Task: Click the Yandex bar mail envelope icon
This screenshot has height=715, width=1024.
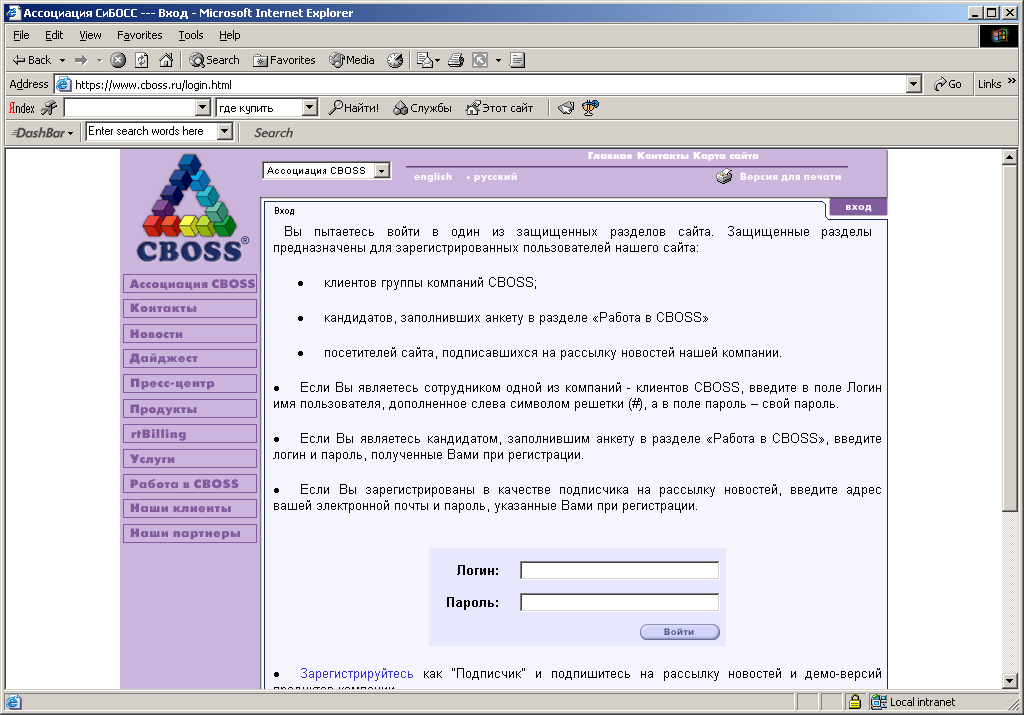Action: tap(566, 108)
